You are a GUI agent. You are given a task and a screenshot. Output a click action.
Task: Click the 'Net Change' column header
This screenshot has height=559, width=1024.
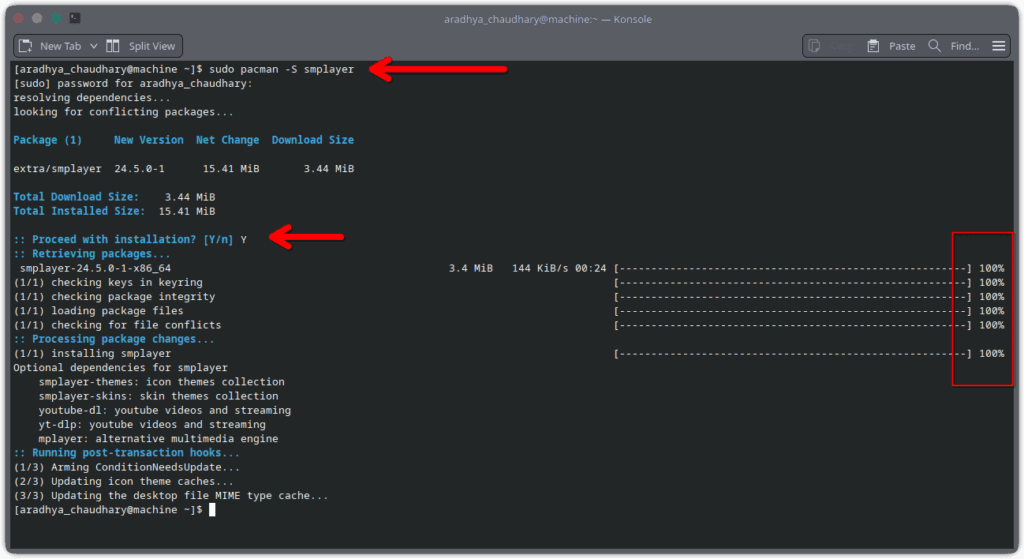pos(227,140)
